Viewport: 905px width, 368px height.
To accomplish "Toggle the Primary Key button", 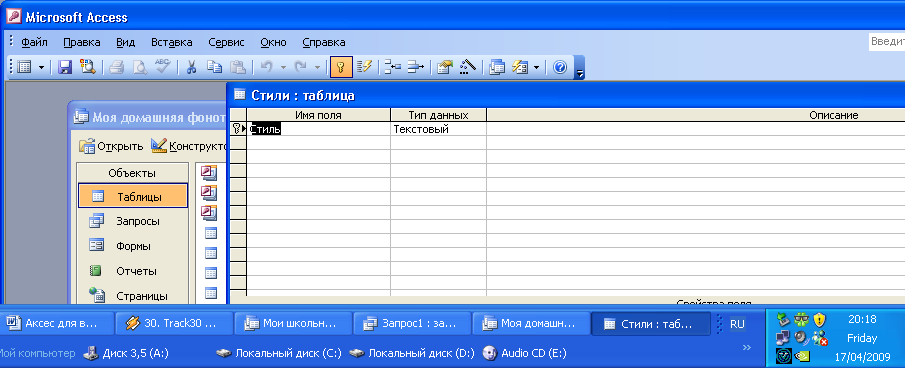I will click(341, 67).
